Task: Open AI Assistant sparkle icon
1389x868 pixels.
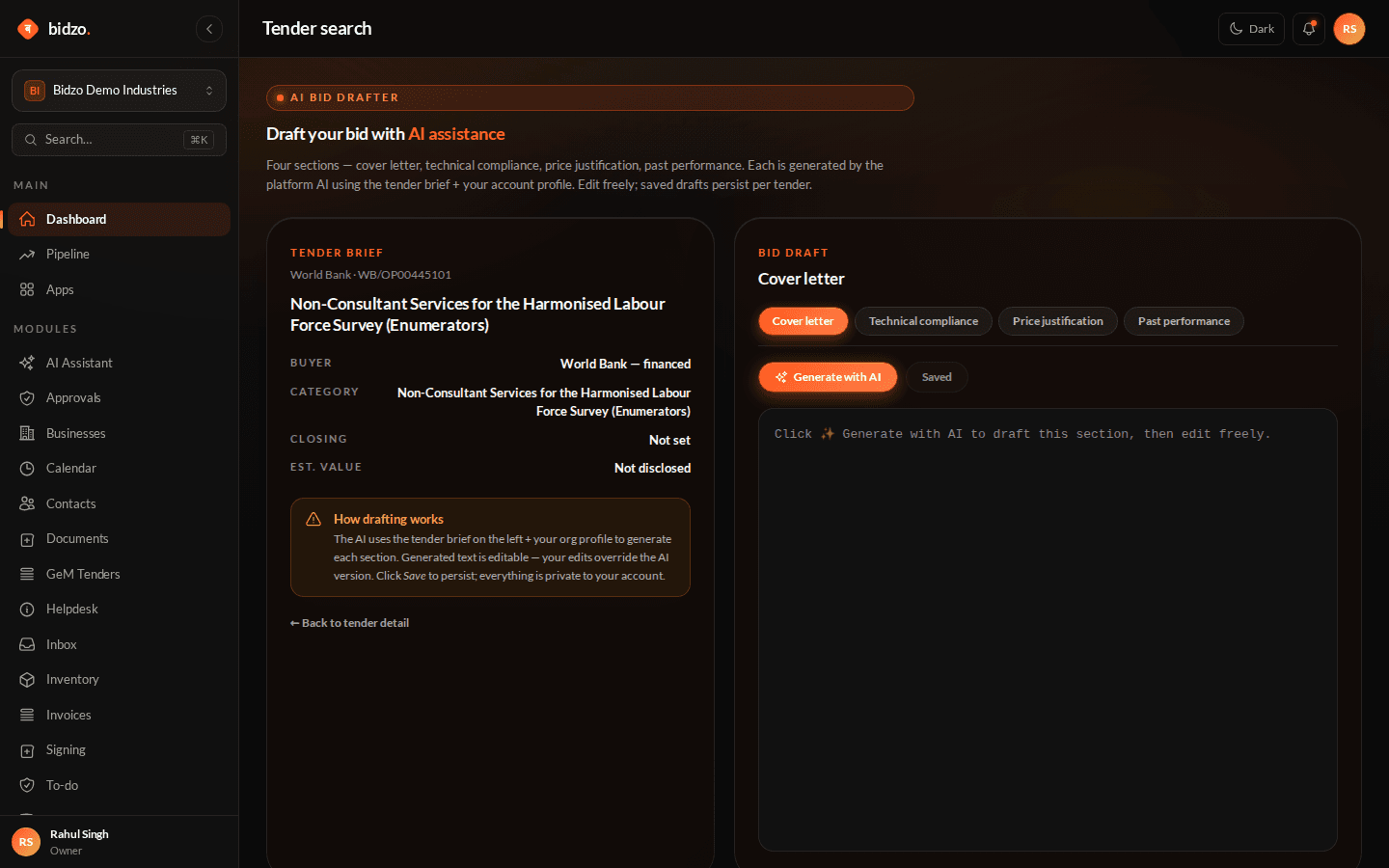Action: [27, 363]
